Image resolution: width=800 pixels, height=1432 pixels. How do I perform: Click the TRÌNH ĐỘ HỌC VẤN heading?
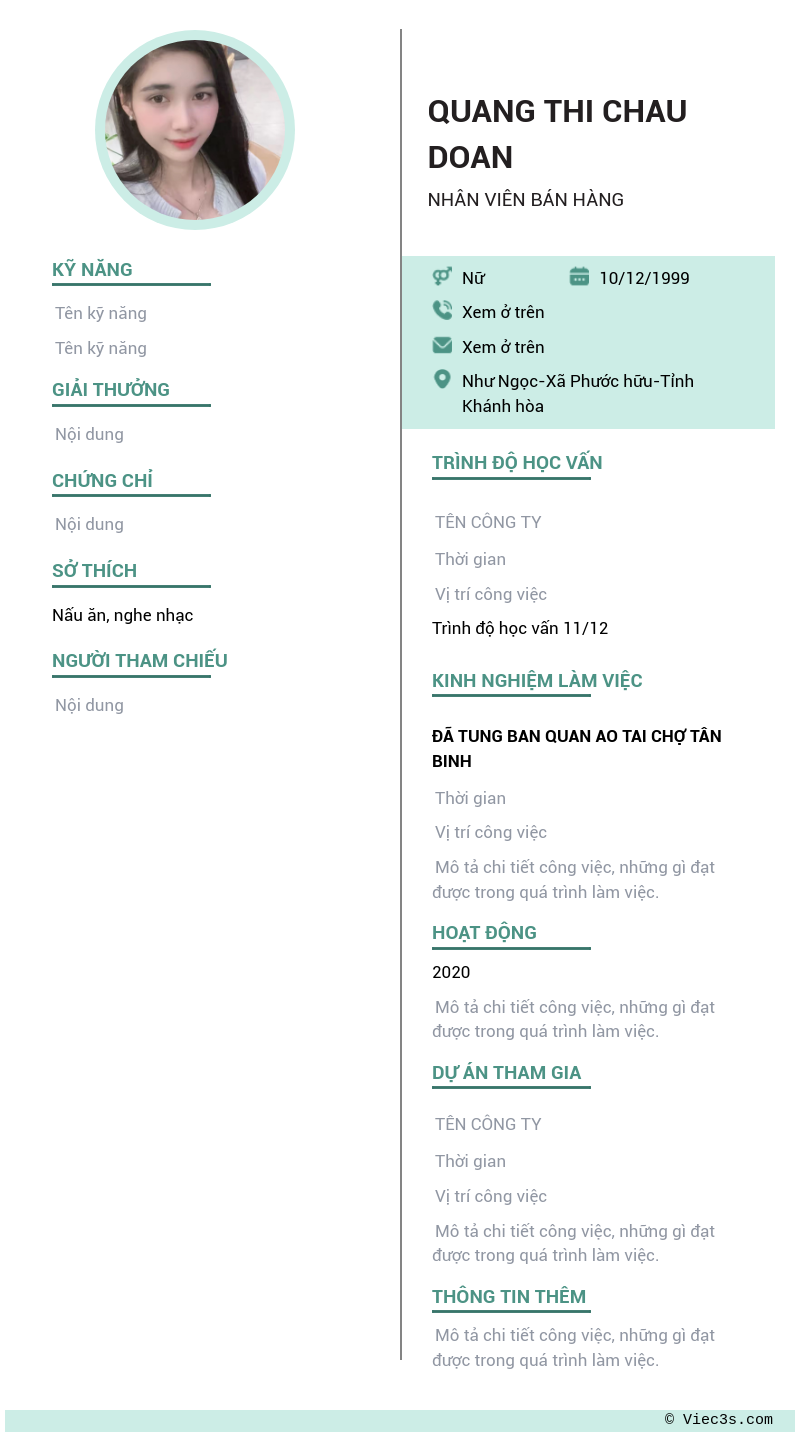click(517, 462)
